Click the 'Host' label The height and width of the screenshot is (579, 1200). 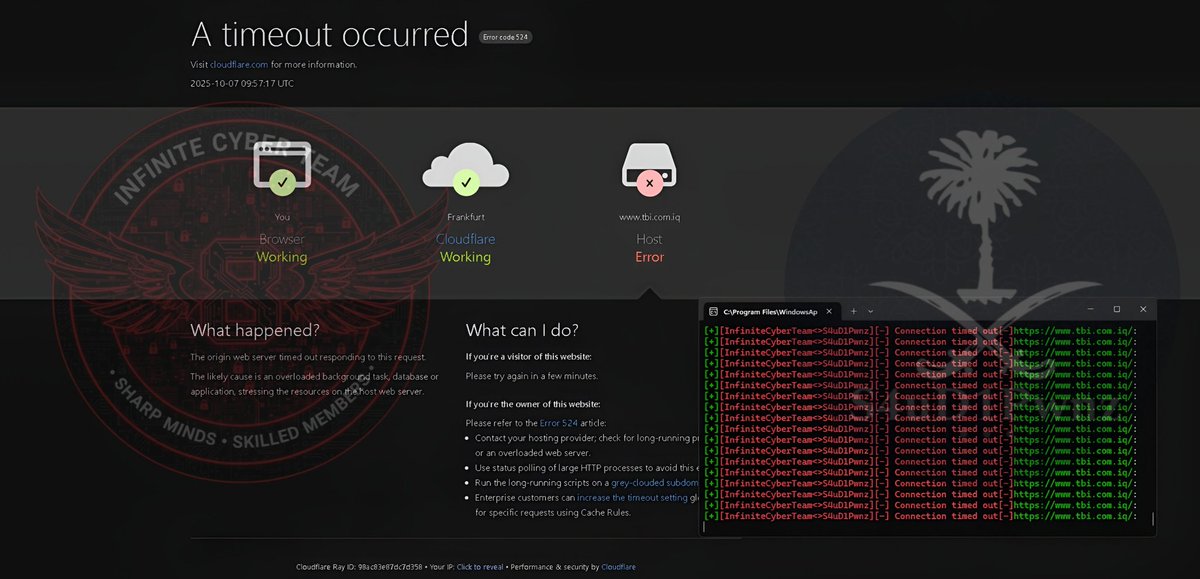pos(650,239)
